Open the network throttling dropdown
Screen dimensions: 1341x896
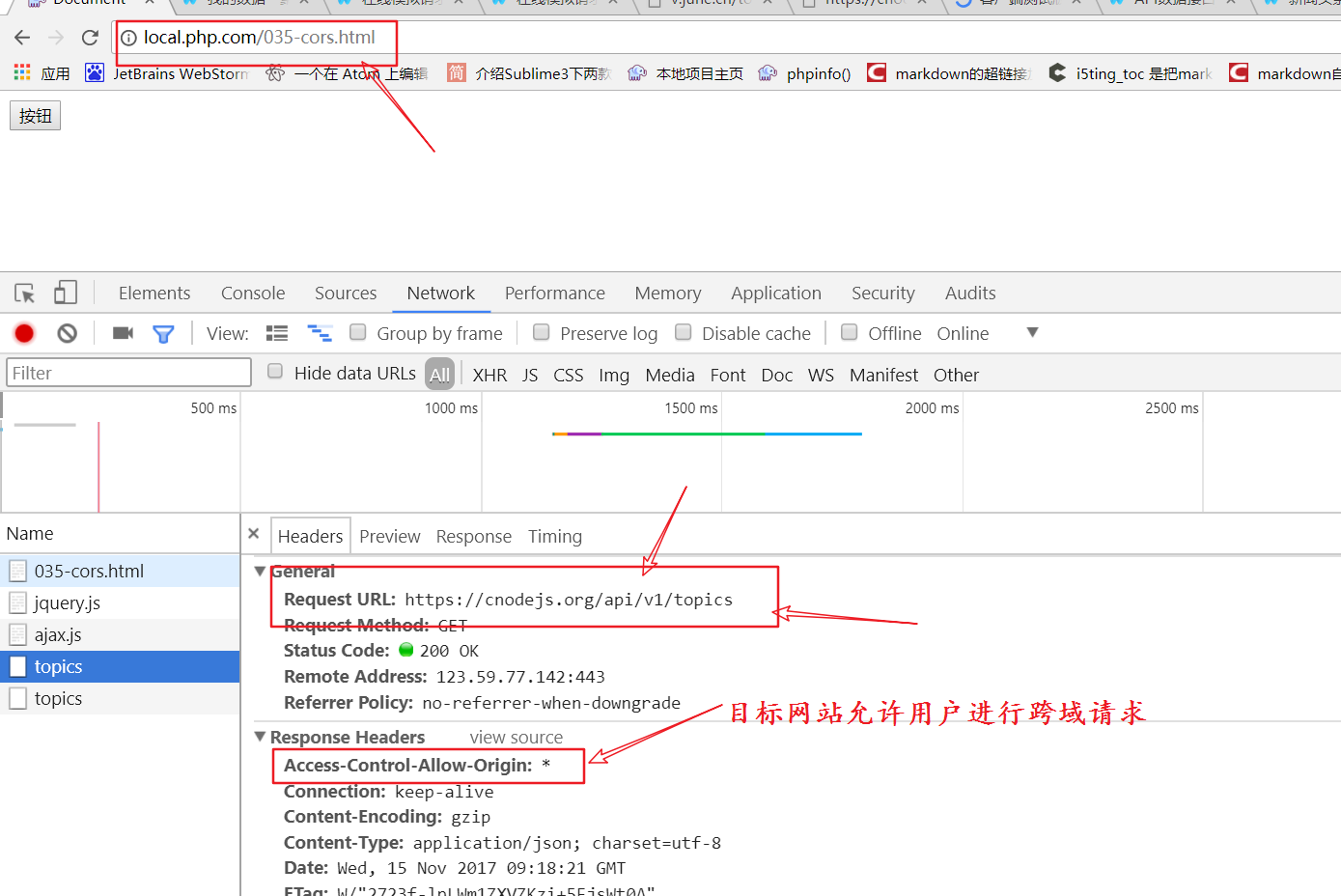coord(1032,332)
